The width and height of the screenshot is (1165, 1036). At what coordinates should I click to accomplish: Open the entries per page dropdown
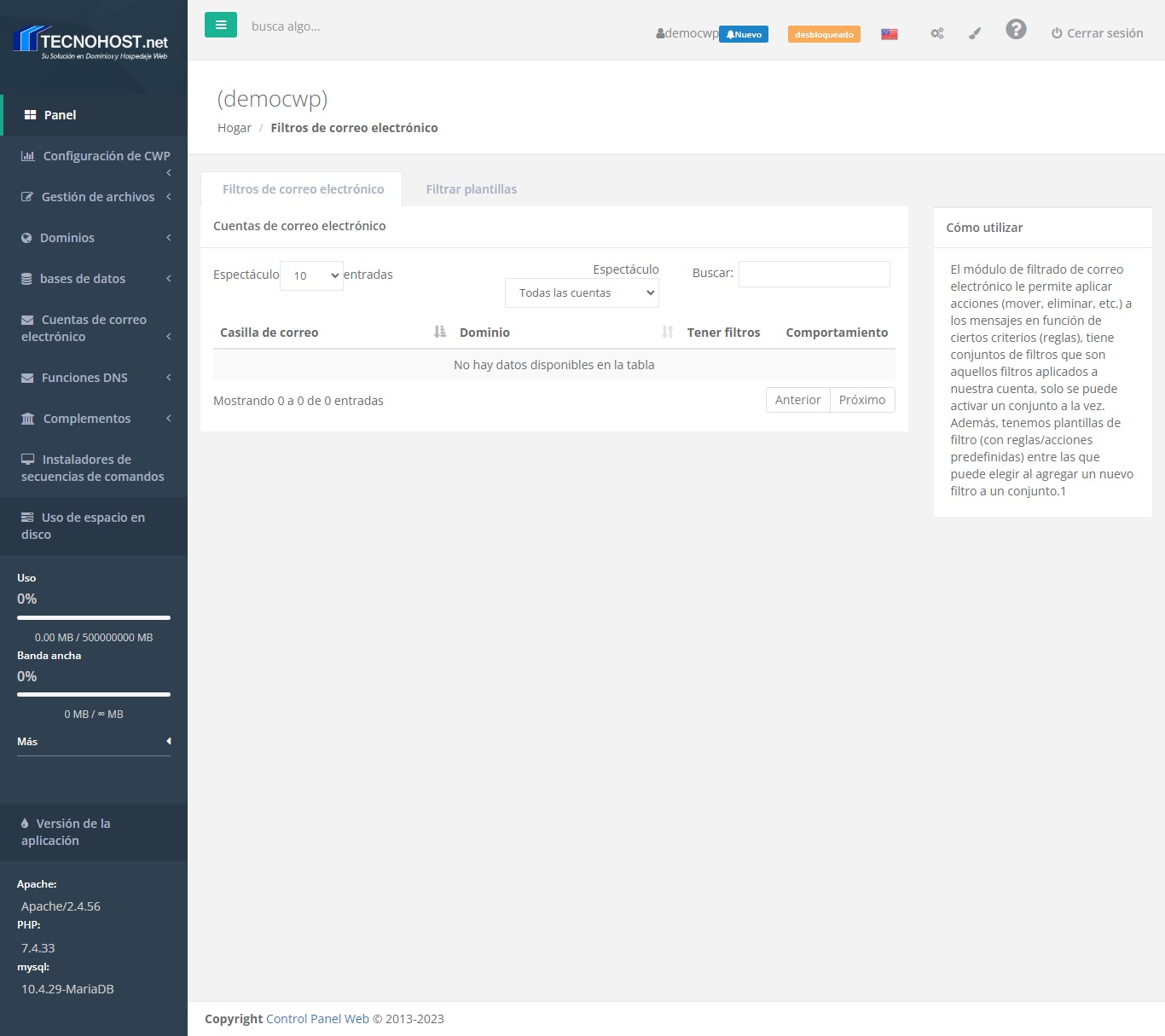click(311, 275)
